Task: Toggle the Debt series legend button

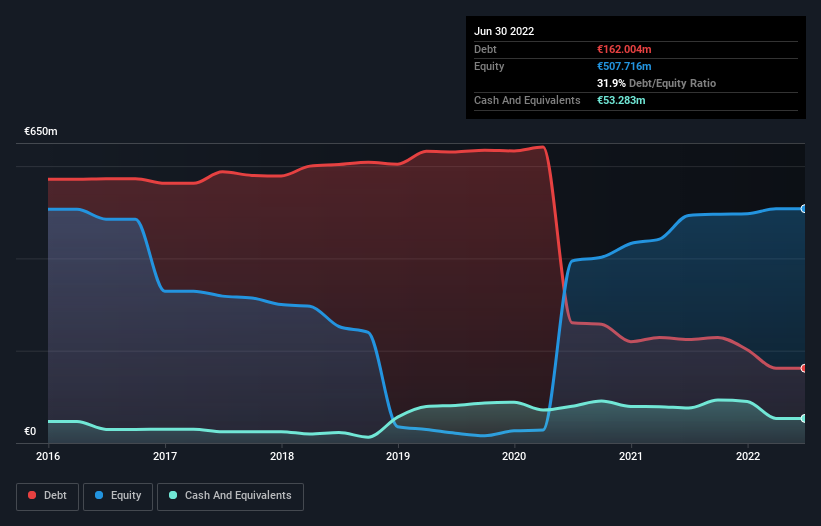Action: pyautogui.click(x=48, y=496)
